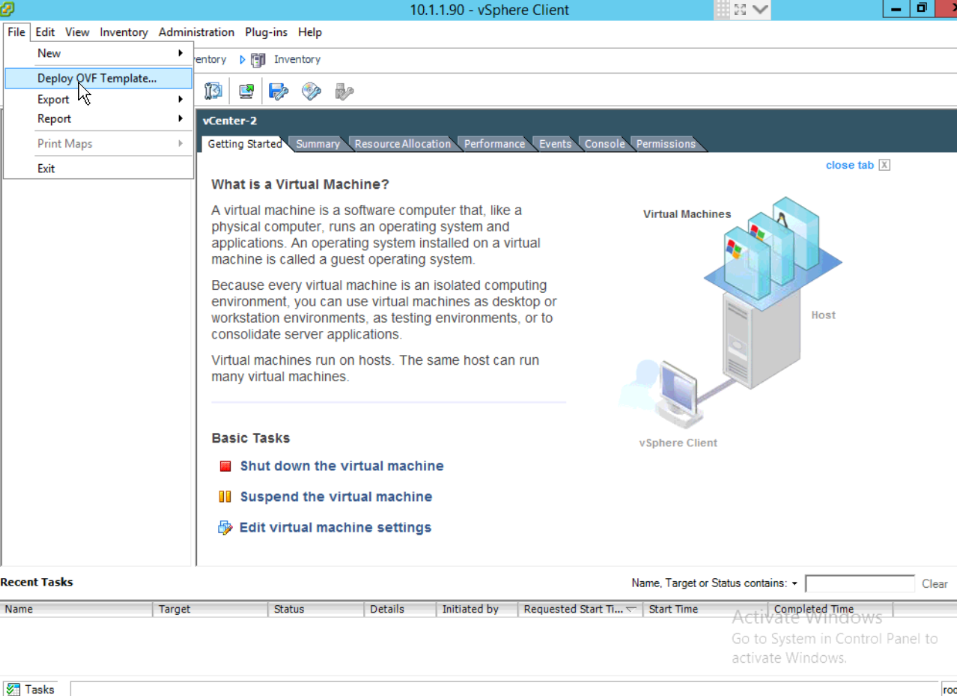Click the Target column header
Viewport: 957px width, 696px height.
click(210, 609)
